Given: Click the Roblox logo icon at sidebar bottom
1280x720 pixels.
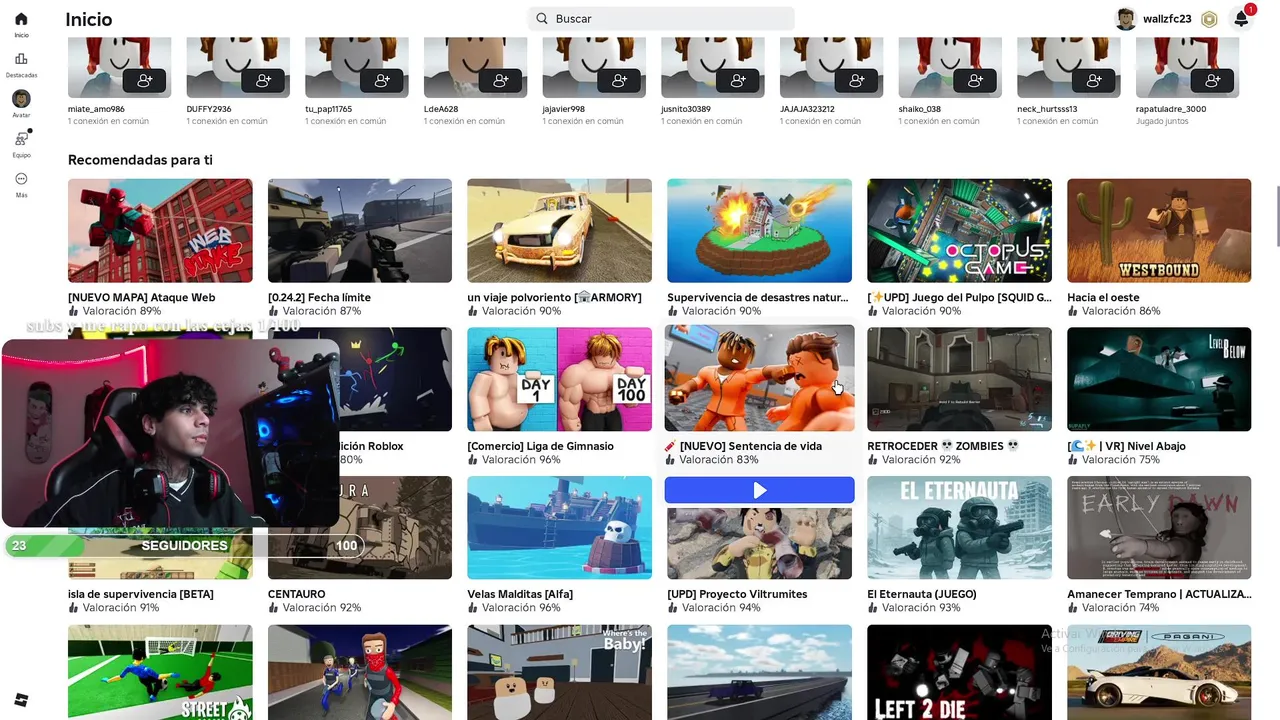Looking at the screenshot, I should [x=21, y=699].
